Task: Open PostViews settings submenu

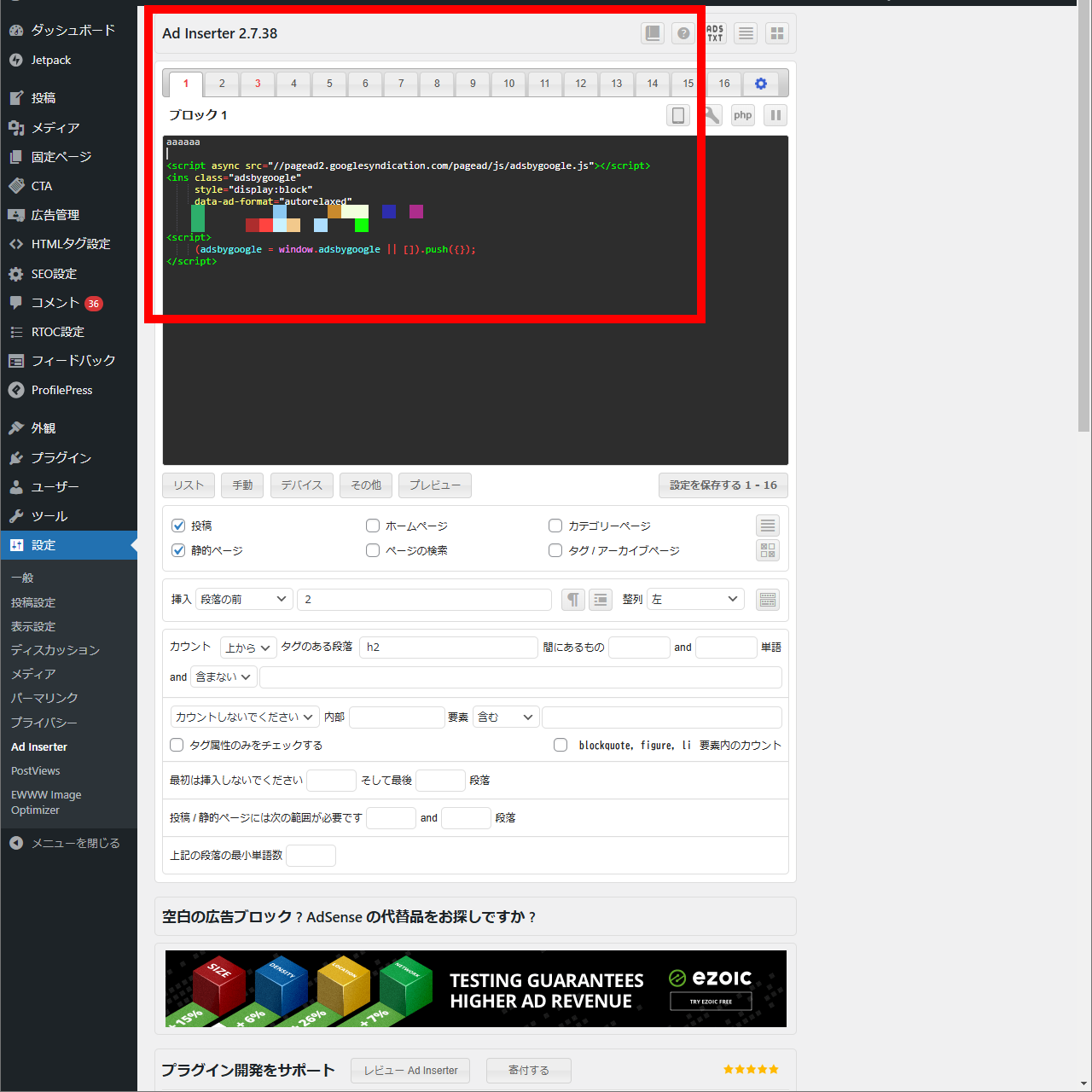Action: (x=36, y=770)
